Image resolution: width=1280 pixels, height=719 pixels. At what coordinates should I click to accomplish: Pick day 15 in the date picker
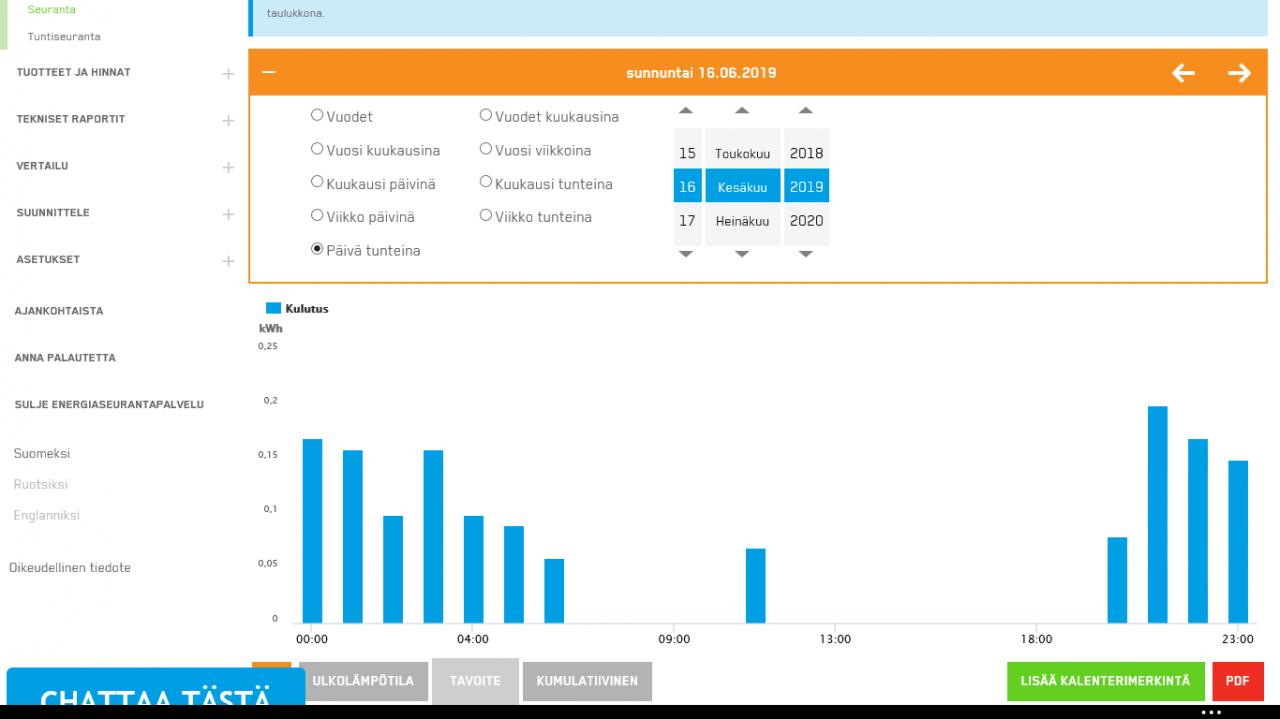(687, 153)
